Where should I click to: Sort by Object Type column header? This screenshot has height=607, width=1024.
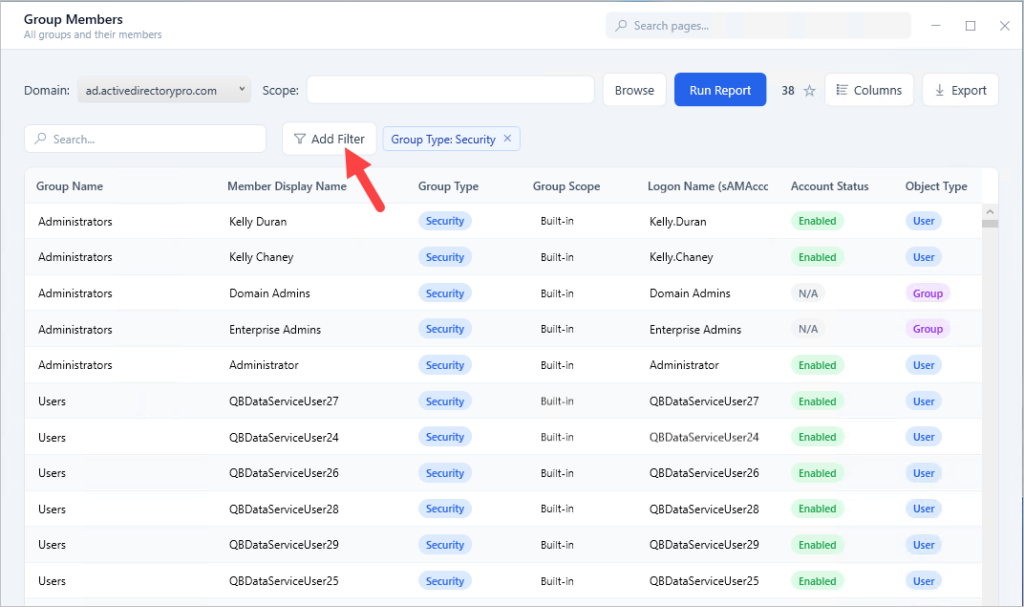point(936,186)
